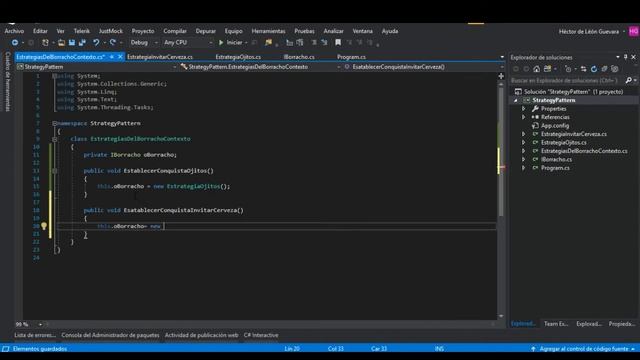The image size is (640, 360).
Task: Click the Find in Files toolbar icon
Action: [x=268, y=42]
